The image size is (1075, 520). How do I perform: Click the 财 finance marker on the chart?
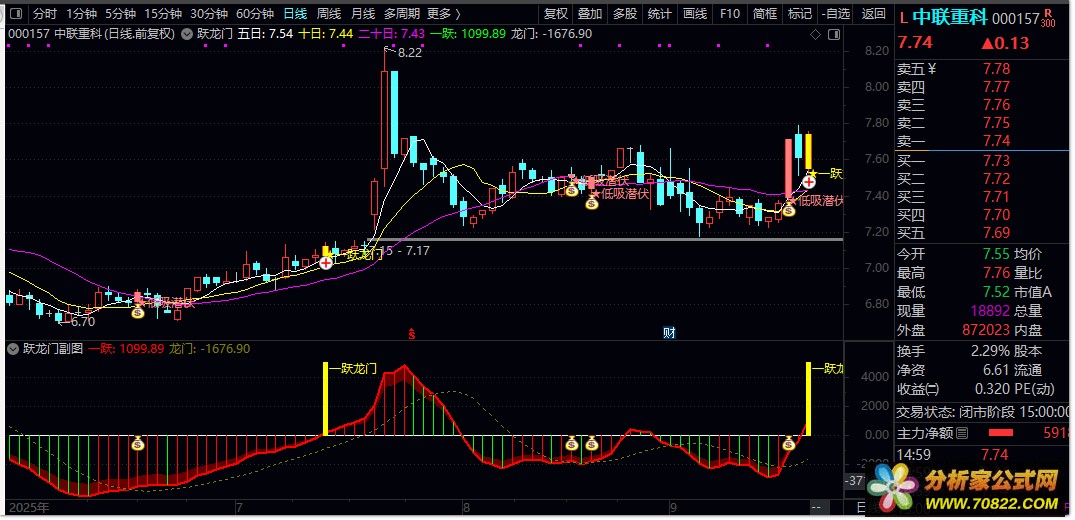tap(669, 333)
